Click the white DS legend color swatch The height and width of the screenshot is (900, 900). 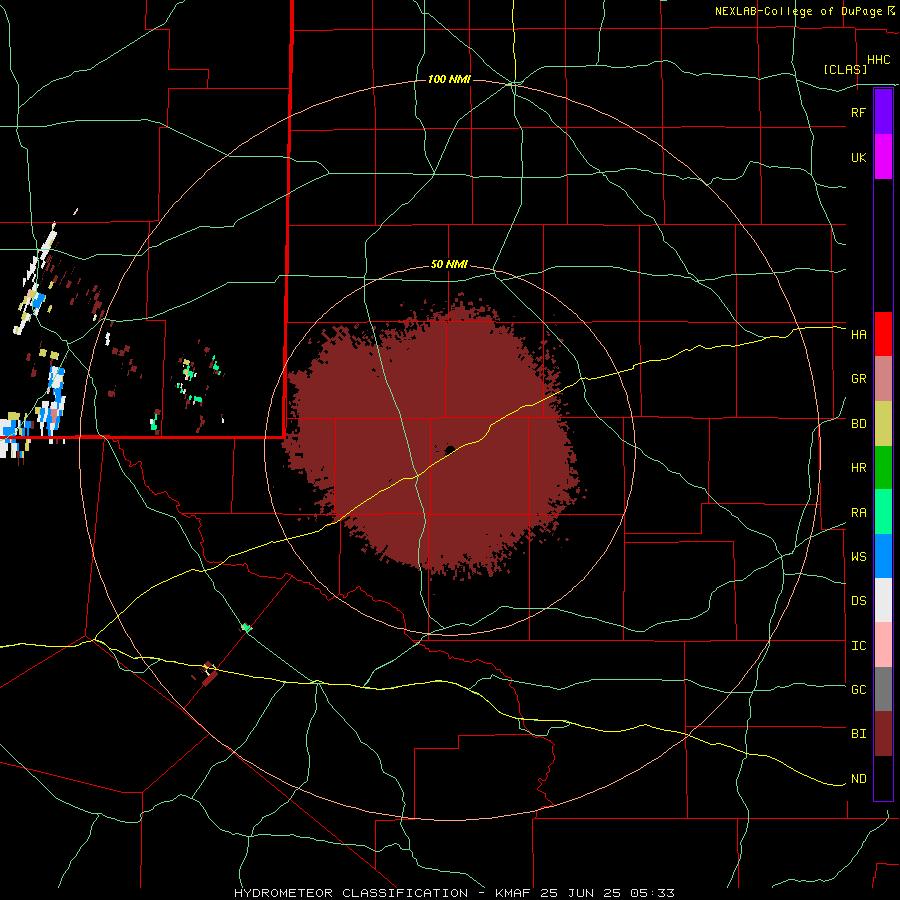pyautogui.click(x=883, y=600)
